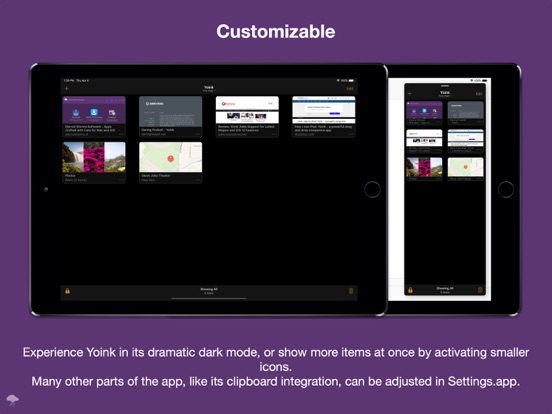The width and height of the screenshot is (552, 414).
Task: Open the Yoink title dropdown on large iPad
Action: tap(209, 88)
